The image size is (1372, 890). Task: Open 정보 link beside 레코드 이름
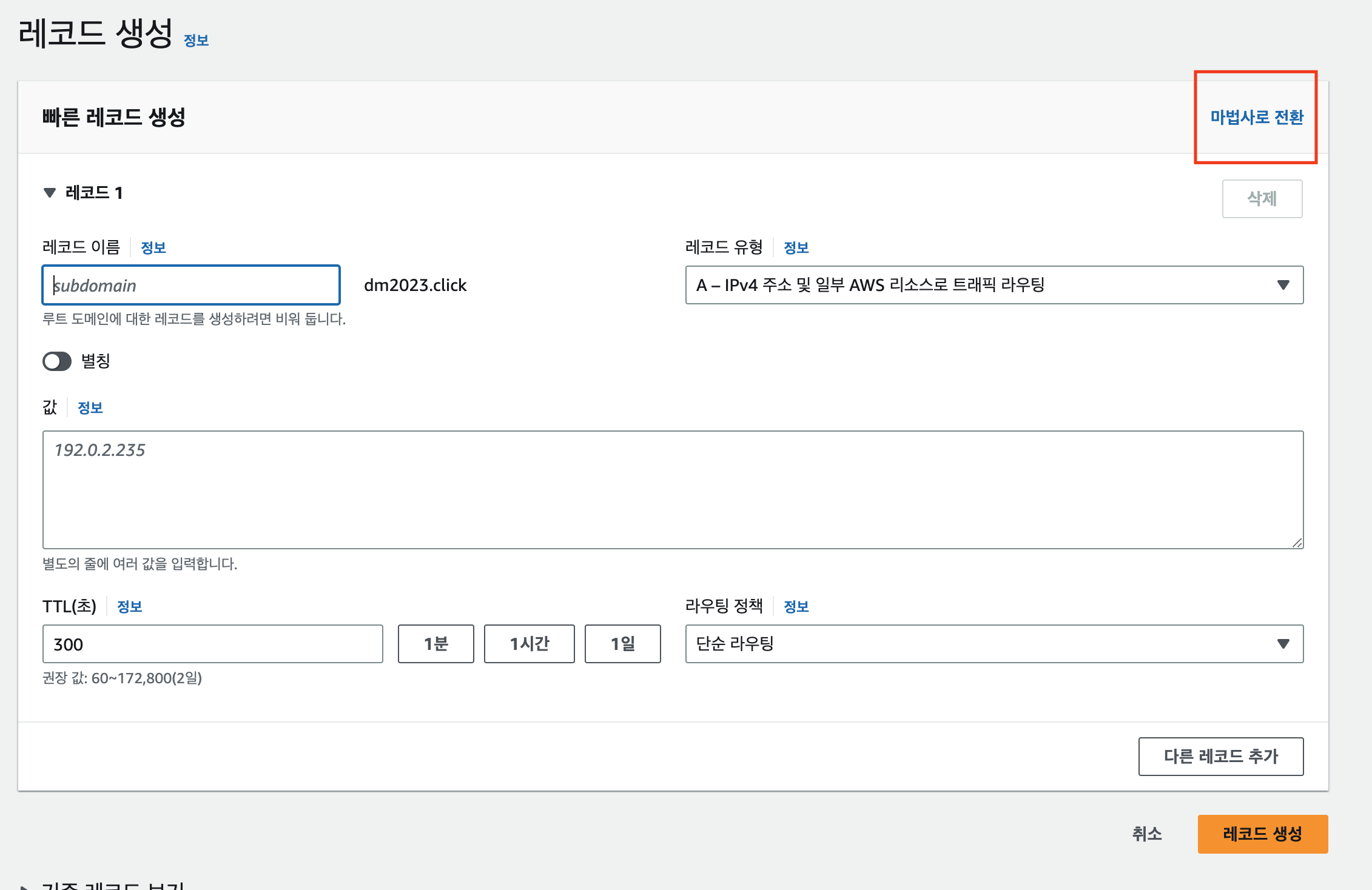[153, 247]
